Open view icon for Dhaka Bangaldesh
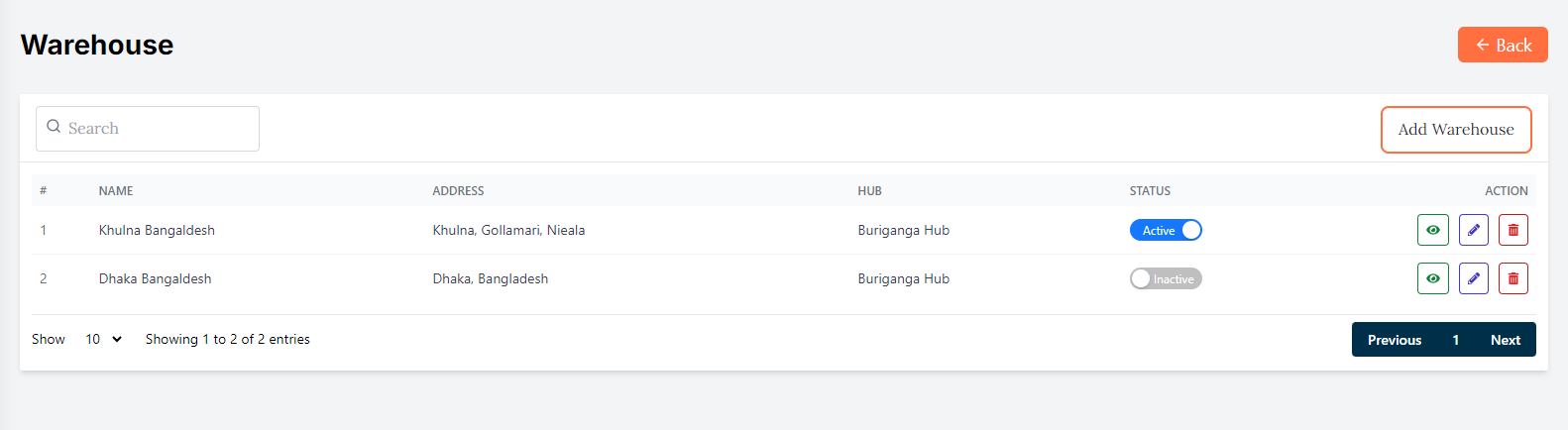1568x430 pixels. 1432,278
